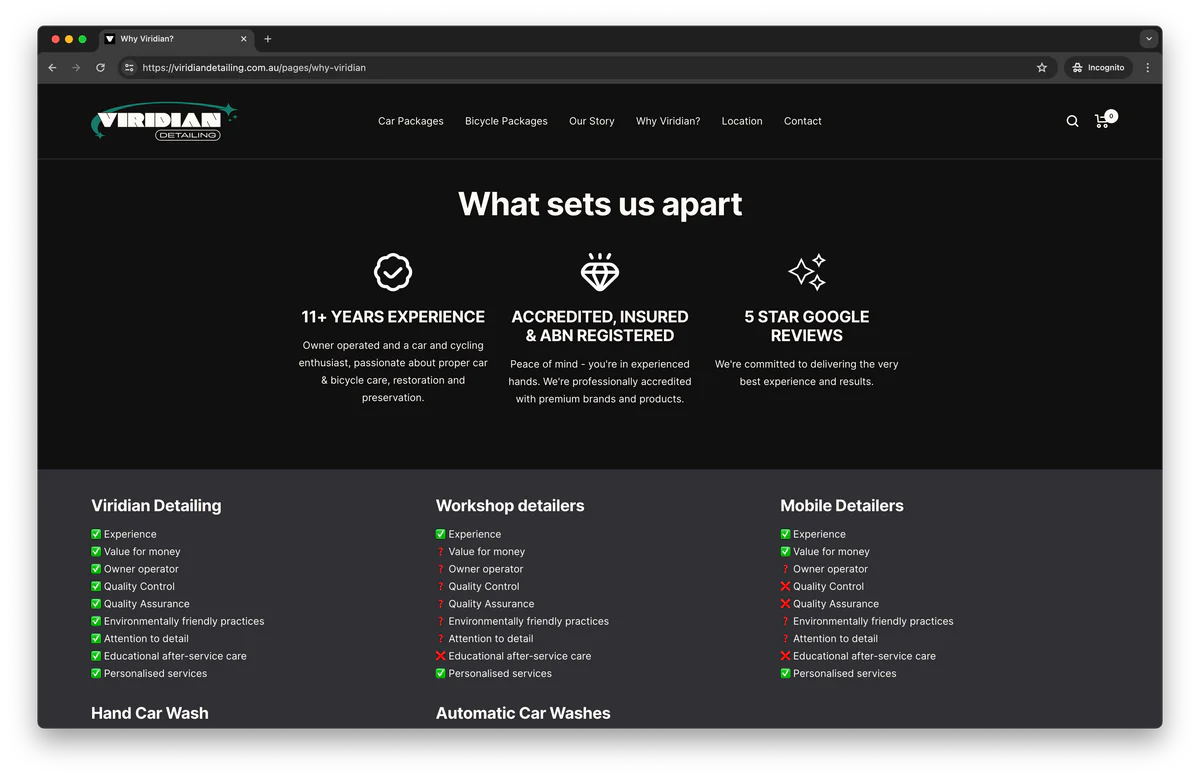Click the 'ACCREDITED, INSURED & ABN REGISTERED' heading
Viewport: 1200px width, 778px height.
(x=600, y=326)
